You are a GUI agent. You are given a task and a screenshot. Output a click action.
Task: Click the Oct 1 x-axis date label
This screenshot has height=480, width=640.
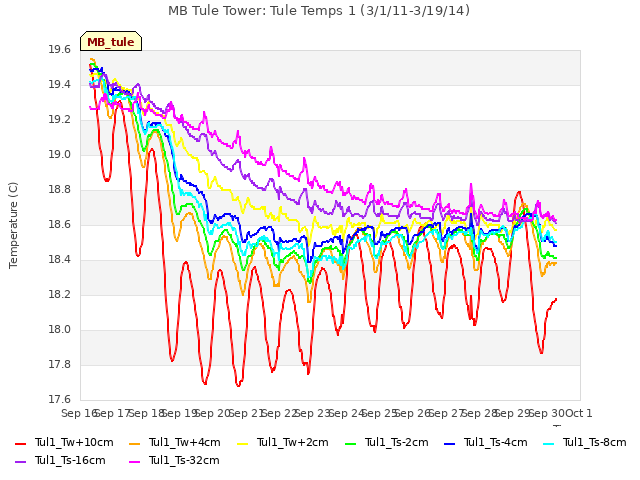pyautogui.click(x=579, y=413)
